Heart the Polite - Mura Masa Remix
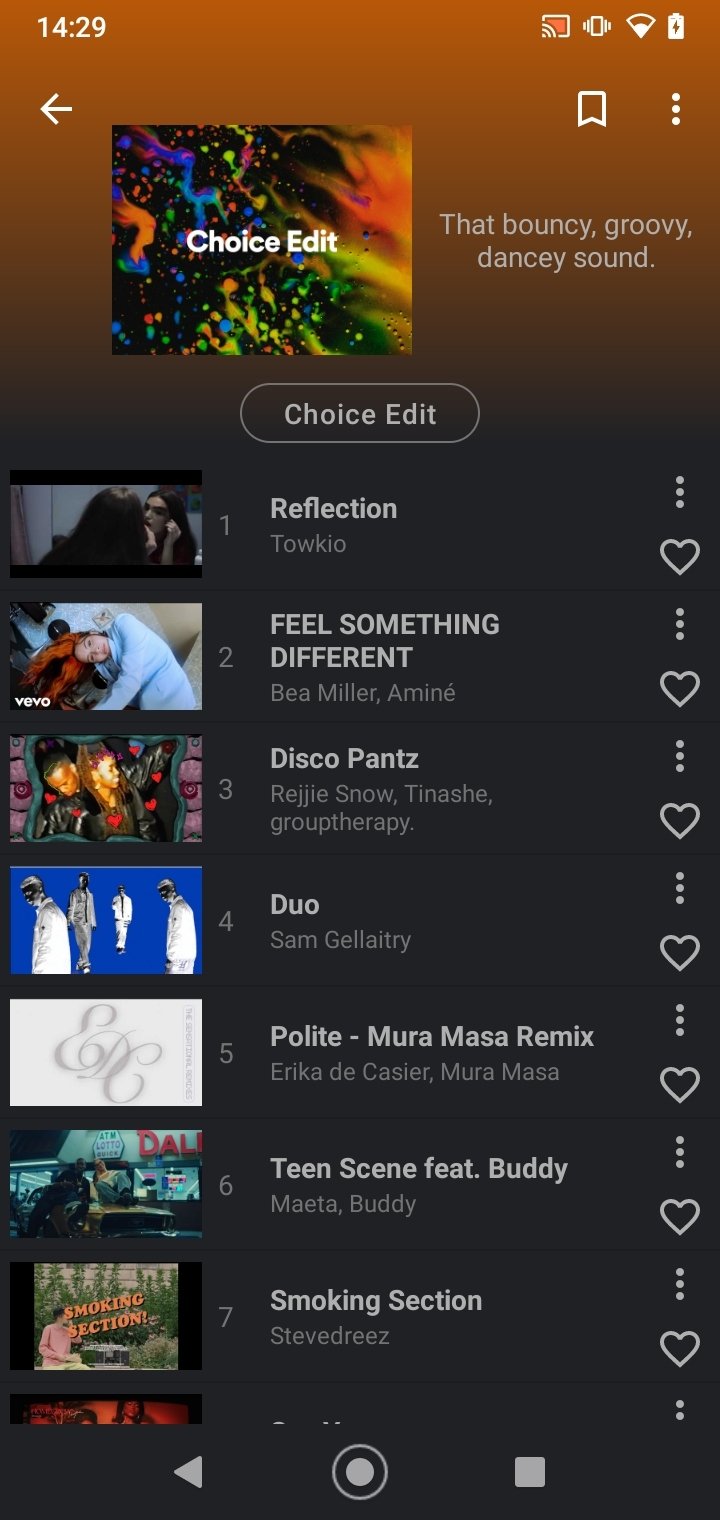Screen dimensions: 720x1520 coord(679,1085)
